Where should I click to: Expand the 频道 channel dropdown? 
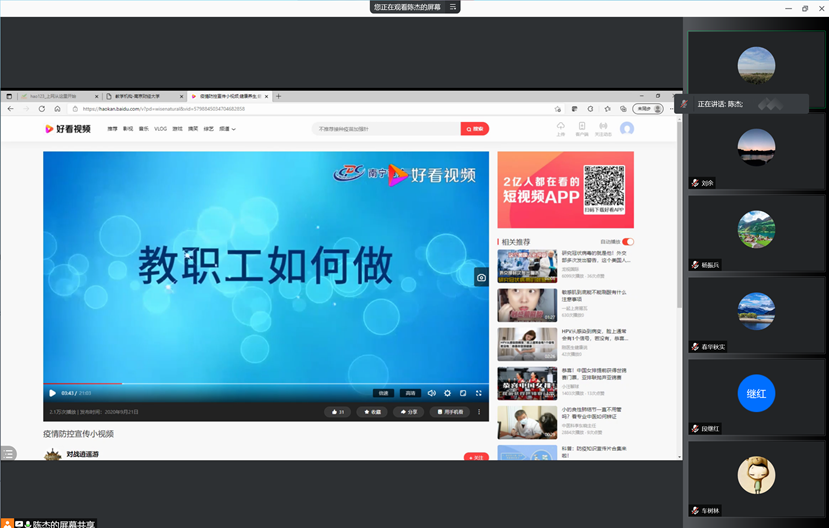pyautogui.click(x=226, y=129)
